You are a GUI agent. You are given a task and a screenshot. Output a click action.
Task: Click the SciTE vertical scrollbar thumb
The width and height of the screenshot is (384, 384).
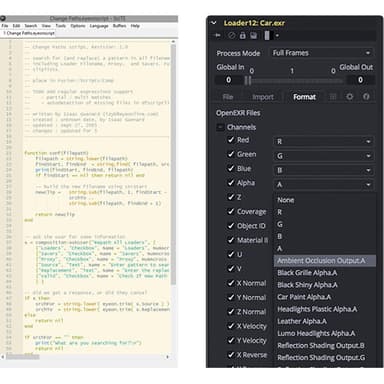[173, 165]
